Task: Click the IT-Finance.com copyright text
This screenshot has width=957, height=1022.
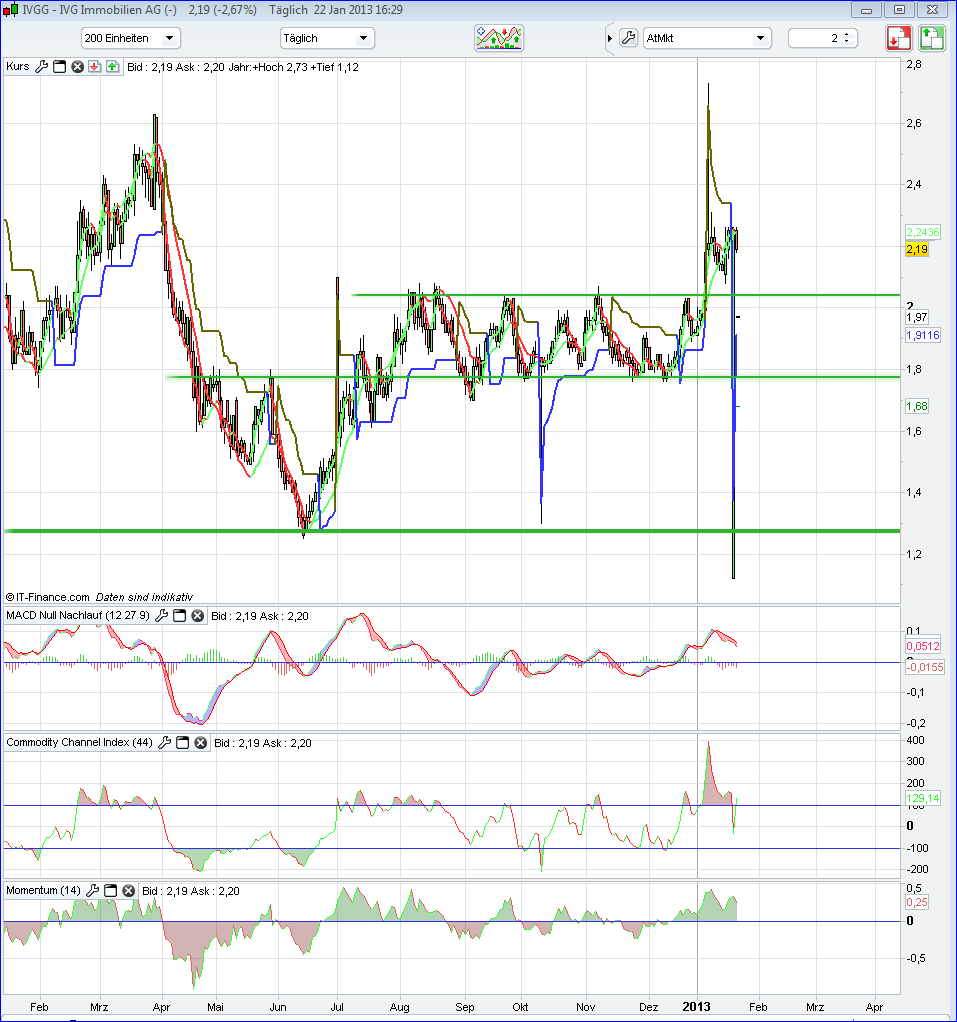Action: [x=48, y=597]
